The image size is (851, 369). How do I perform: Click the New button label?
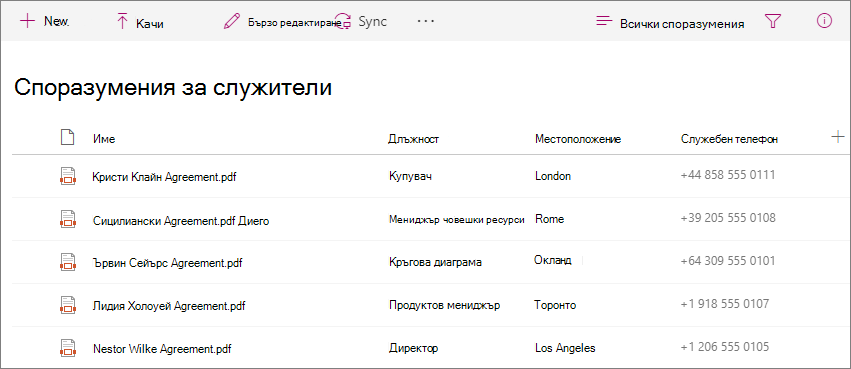[x=56, y=21]
